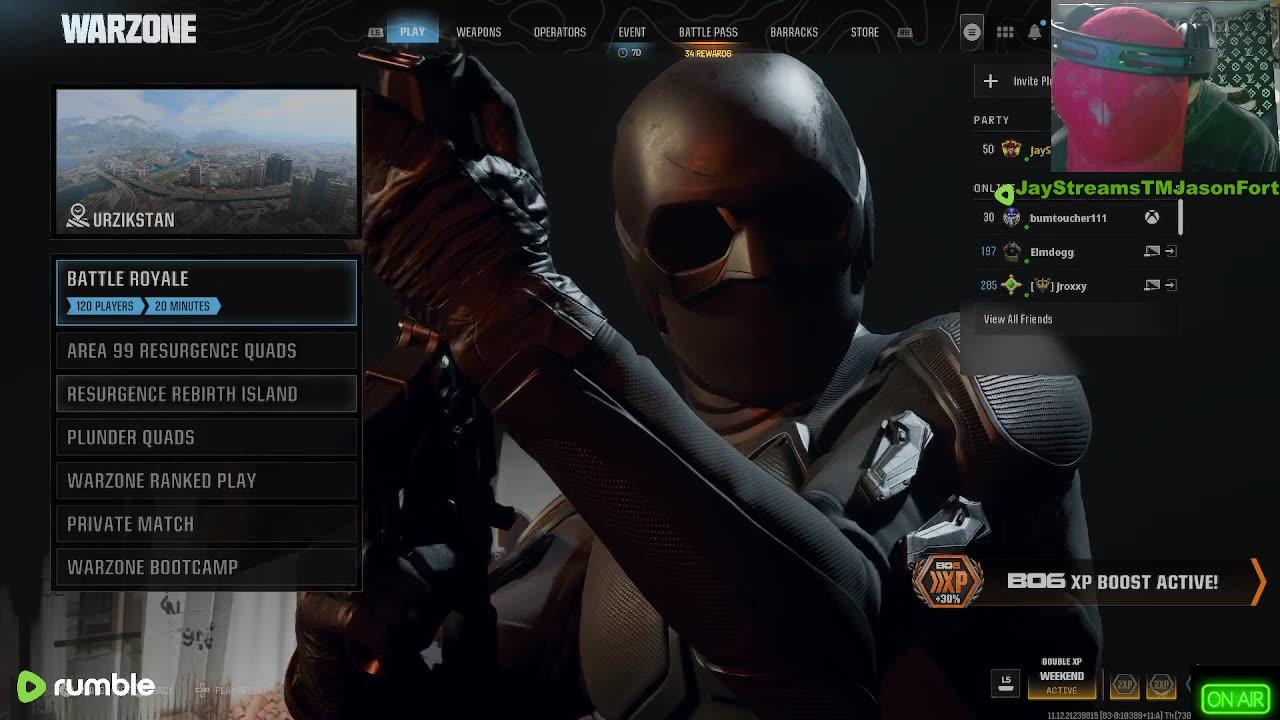Click the Warzone logo
Image resolution: width=1280 pixels, height=720 pixels.
(128, 29)
